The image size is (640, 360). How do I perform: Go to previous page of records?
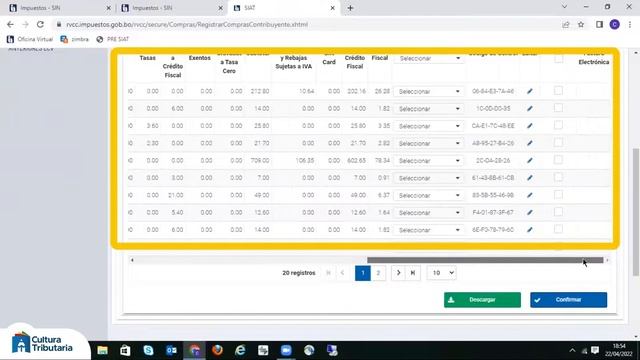342,273
